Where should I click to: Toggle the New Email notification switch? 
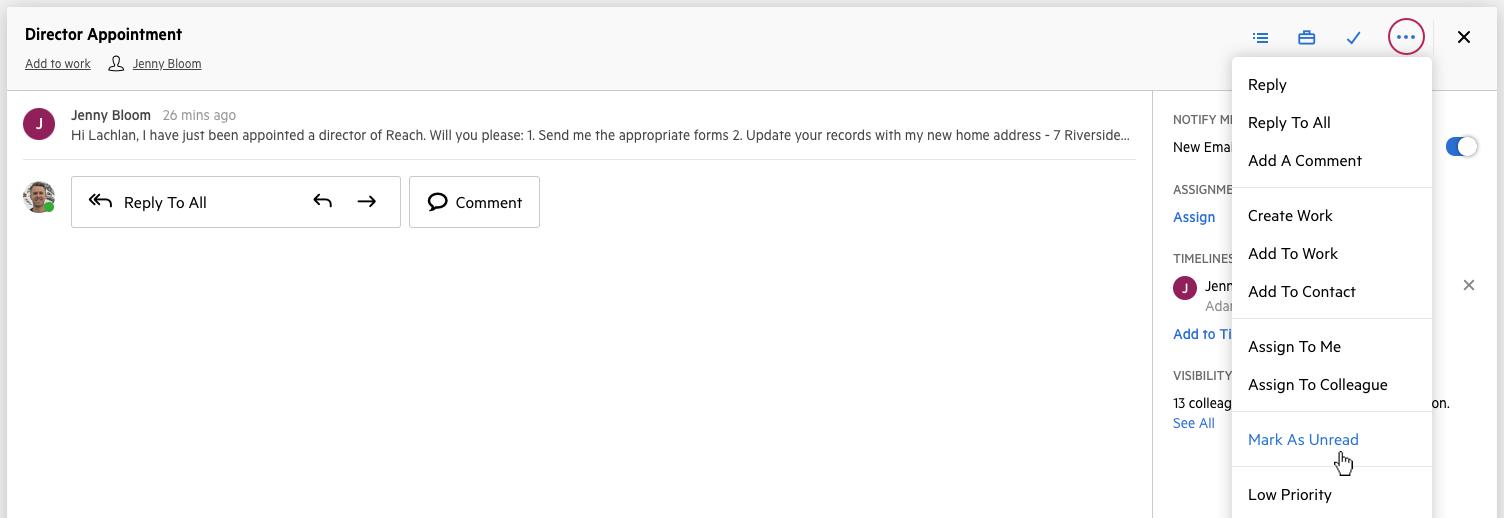(x=1460, y=147)
